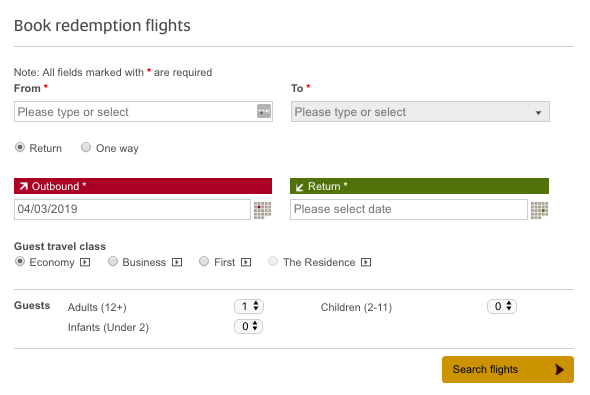Choose First travel class
This screenshot has width=590, height=395.
[x=204, y=261]
